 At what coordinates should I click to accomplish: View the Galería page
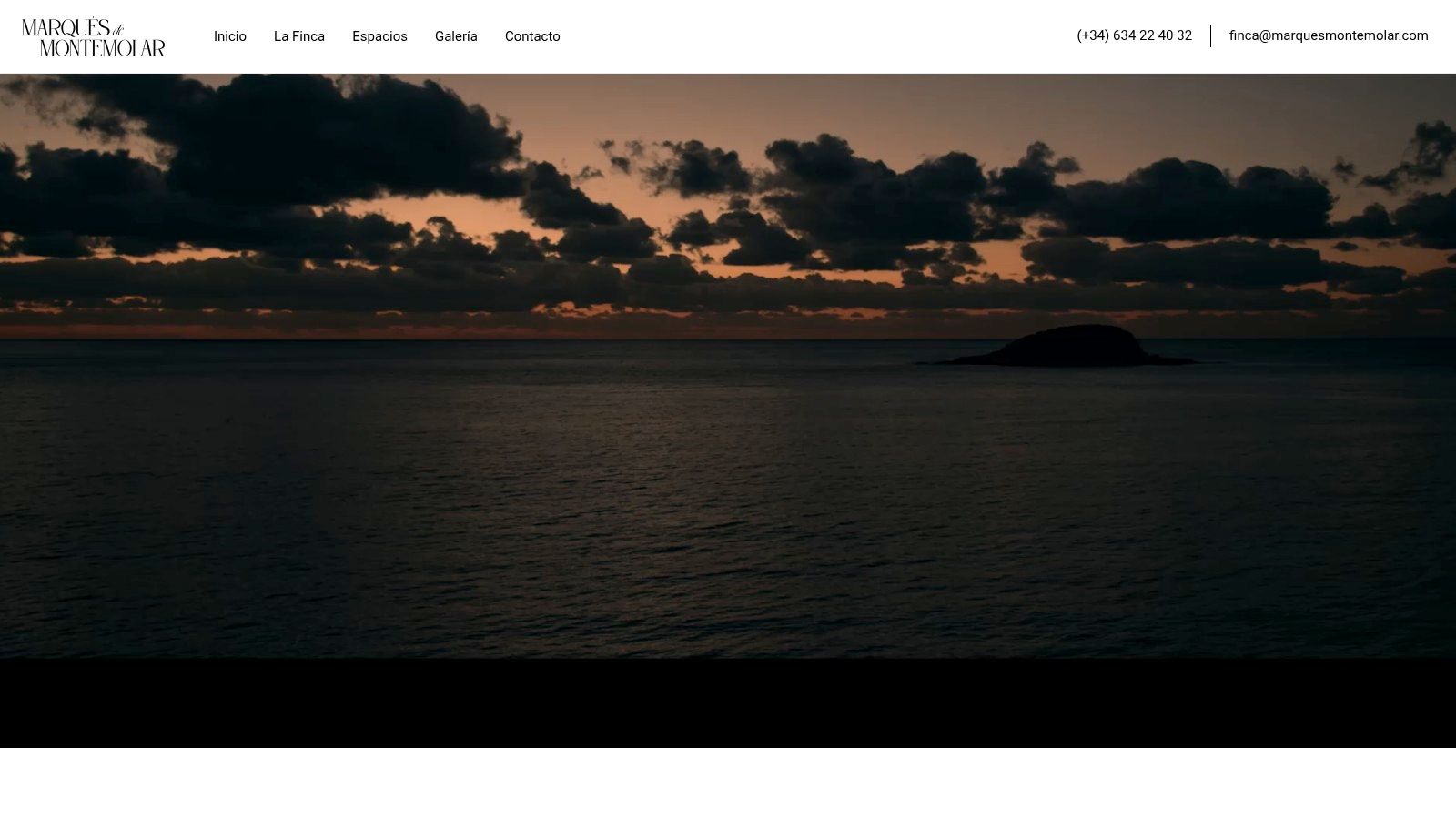[x=456, y=36]
